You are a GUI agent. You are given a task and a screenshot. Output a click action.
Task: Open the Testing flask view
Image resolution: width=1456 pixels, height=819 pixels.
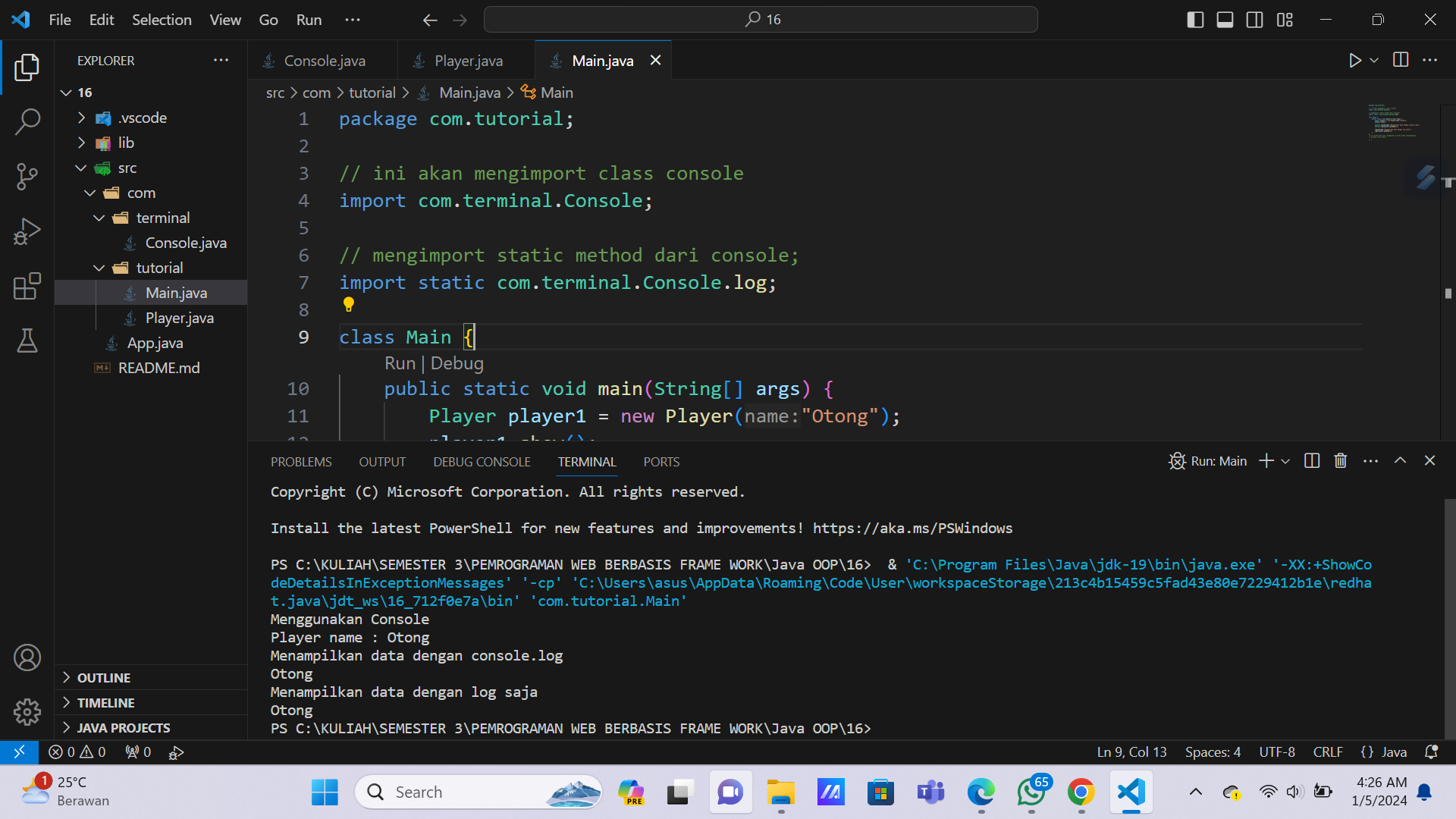(27, 341)
